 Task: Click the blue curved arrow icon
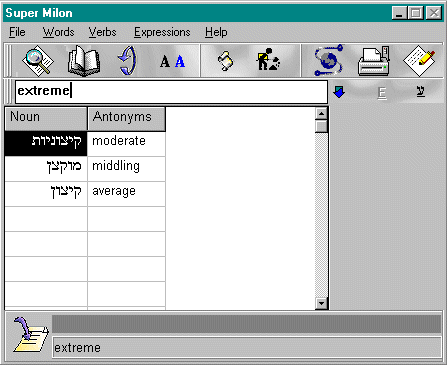pyautogui.click(x=128, y=61)
